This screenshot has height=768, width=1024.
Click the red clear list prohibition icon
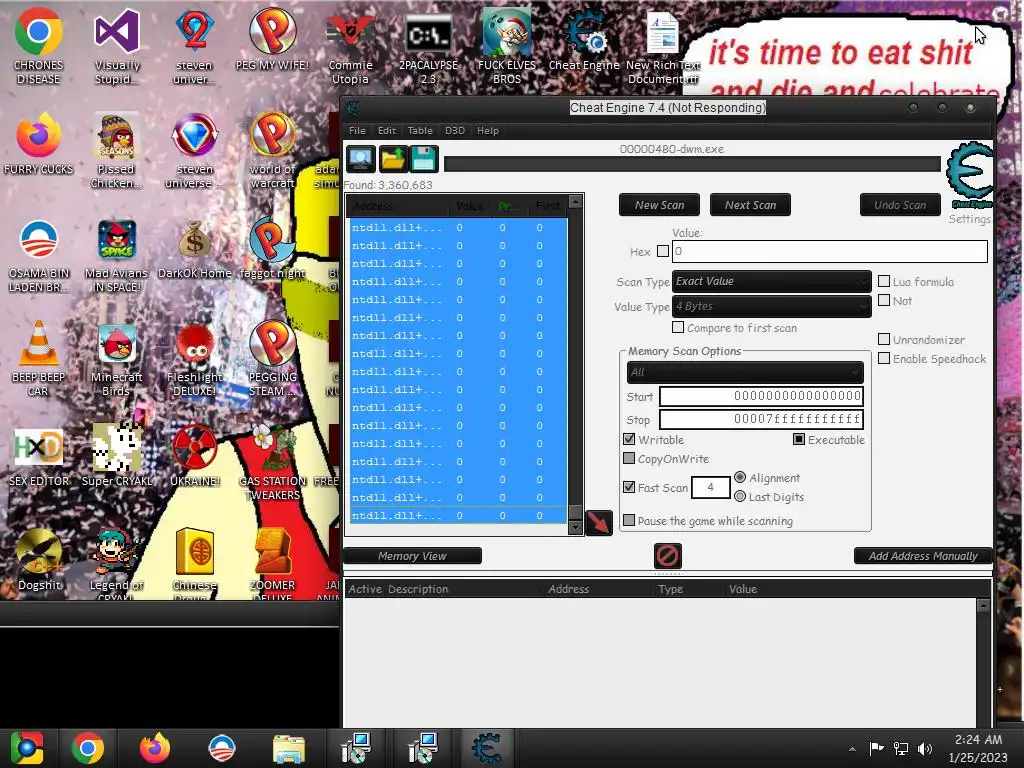tap(667, 556)
